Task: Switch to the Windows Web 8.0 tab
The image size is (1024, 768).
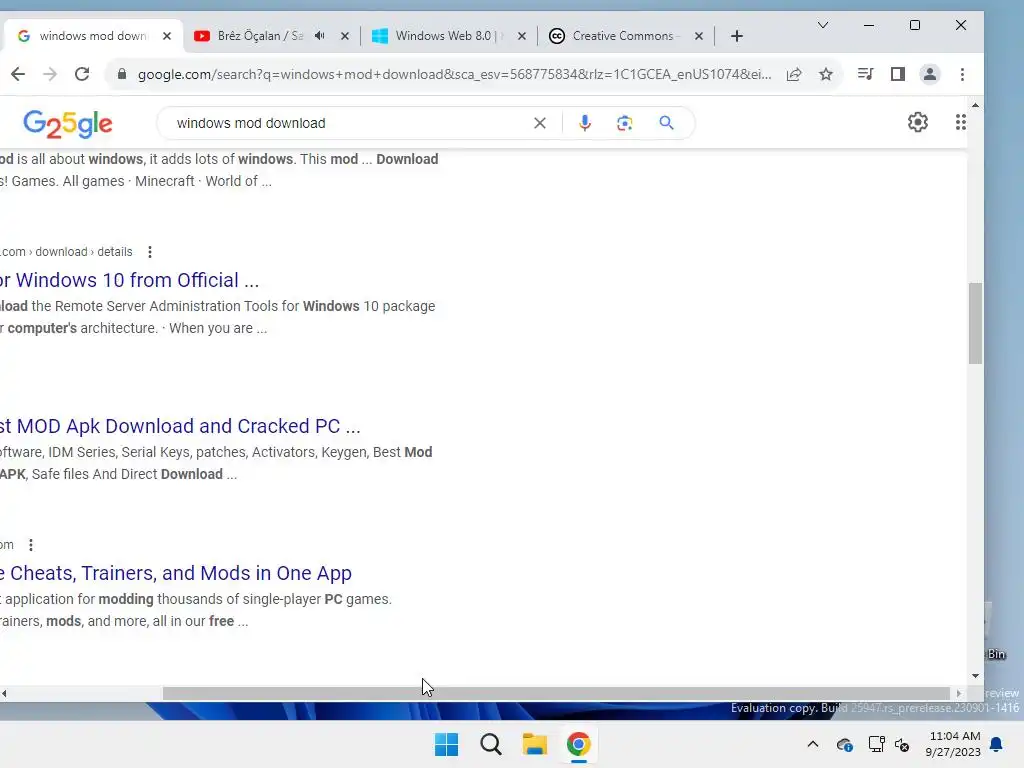Action: [445, 36]
